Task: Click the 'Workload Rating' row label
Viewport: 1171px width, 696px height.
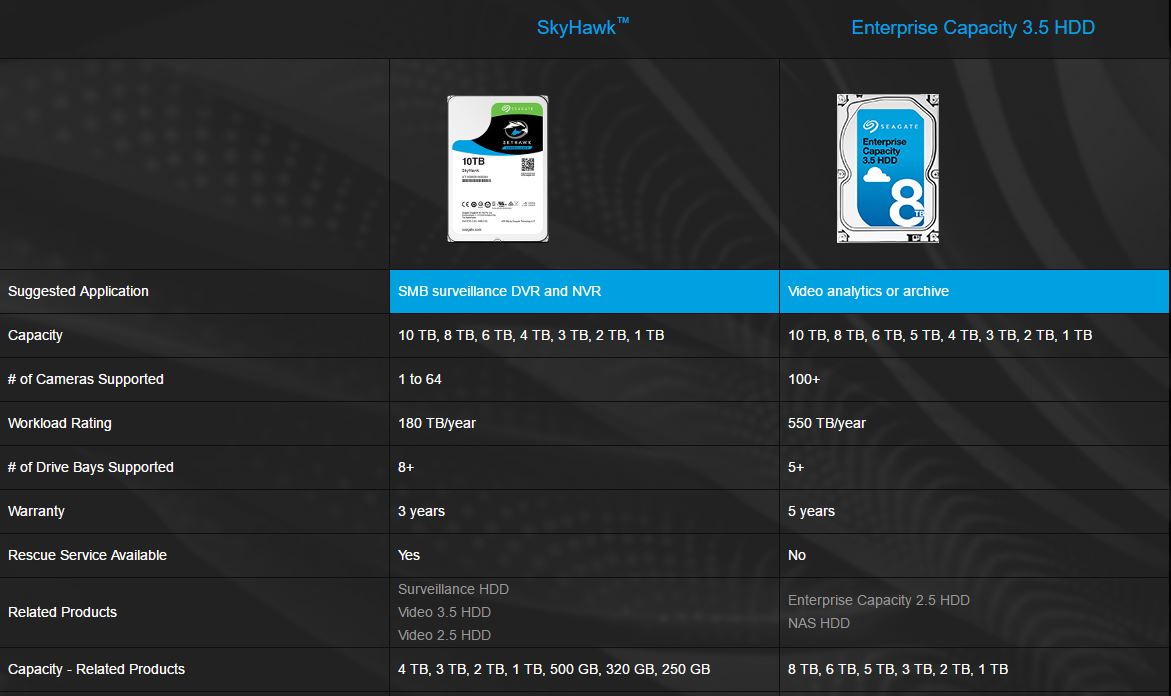Action: tap(60, 423)
